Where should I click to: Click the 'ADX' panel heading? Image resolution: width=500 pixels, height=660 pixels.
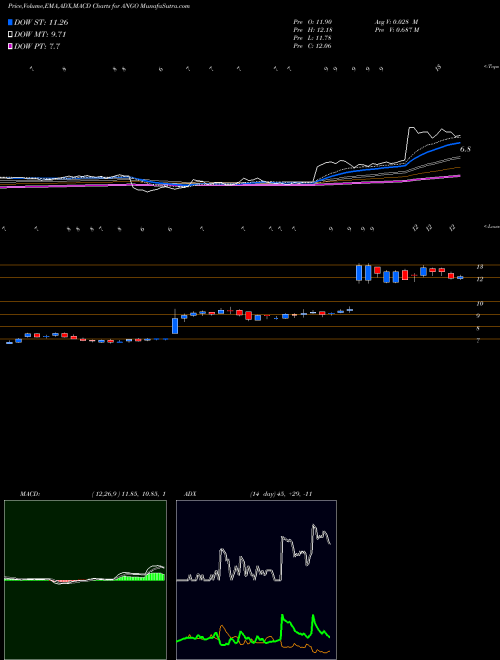(190, 494)
